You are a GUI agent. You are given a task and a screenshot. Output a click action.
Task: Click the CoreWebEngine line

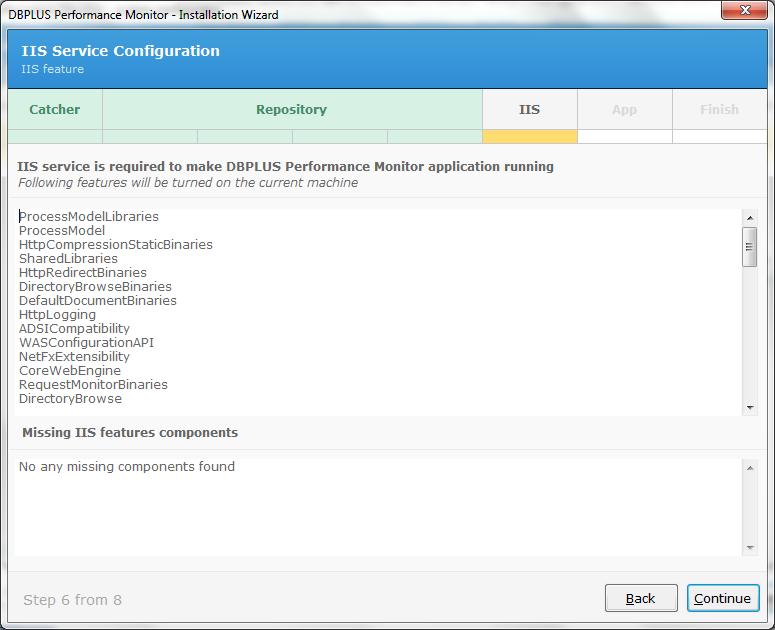click(70, 371)
